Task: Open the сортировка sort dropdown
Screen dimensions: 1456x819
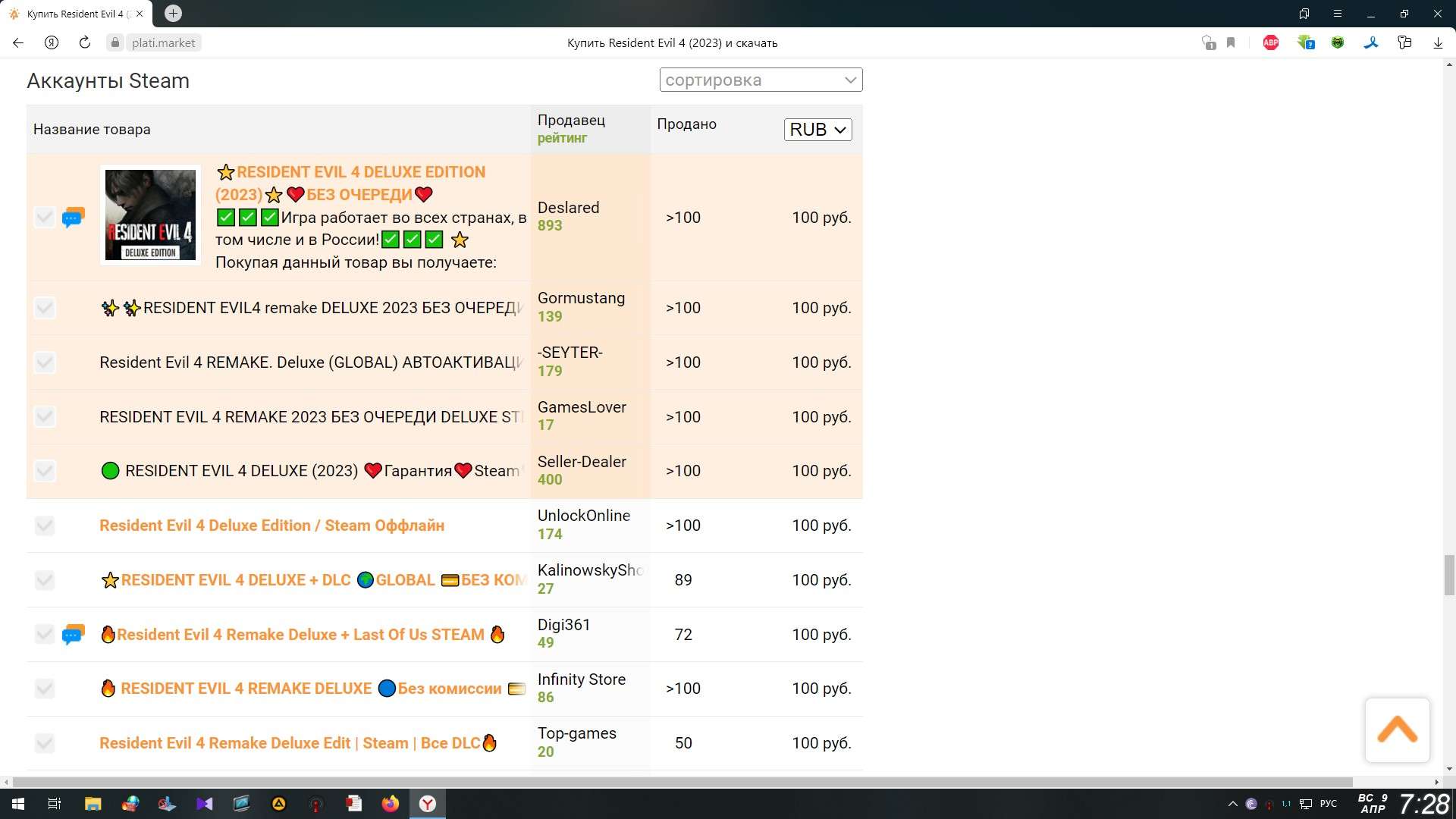Action: pyautogui.click(x=761, y=80)
